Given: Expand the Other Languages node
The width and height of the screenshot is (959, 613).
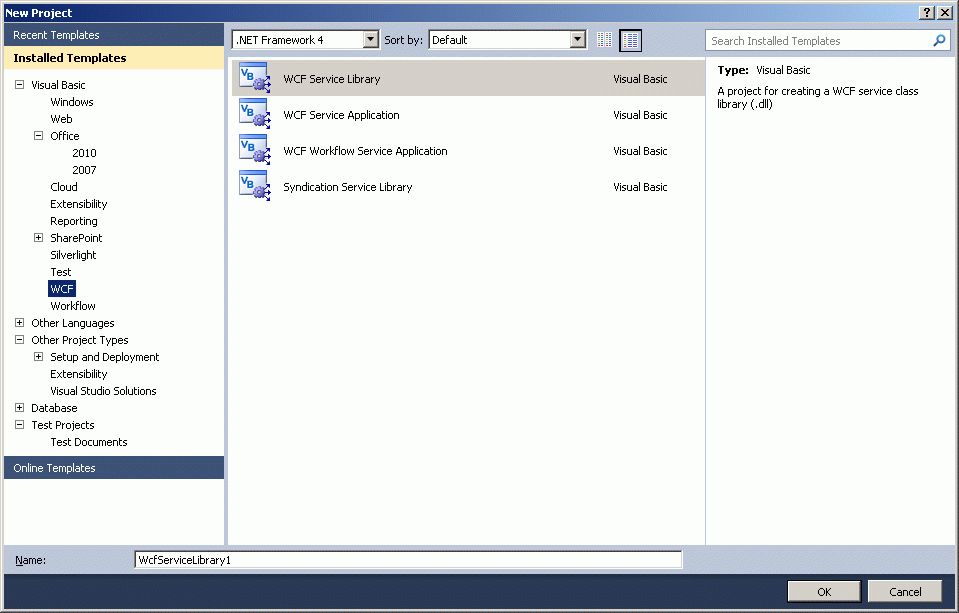Looking at the screenshot, I should click(x=20, y=322).
